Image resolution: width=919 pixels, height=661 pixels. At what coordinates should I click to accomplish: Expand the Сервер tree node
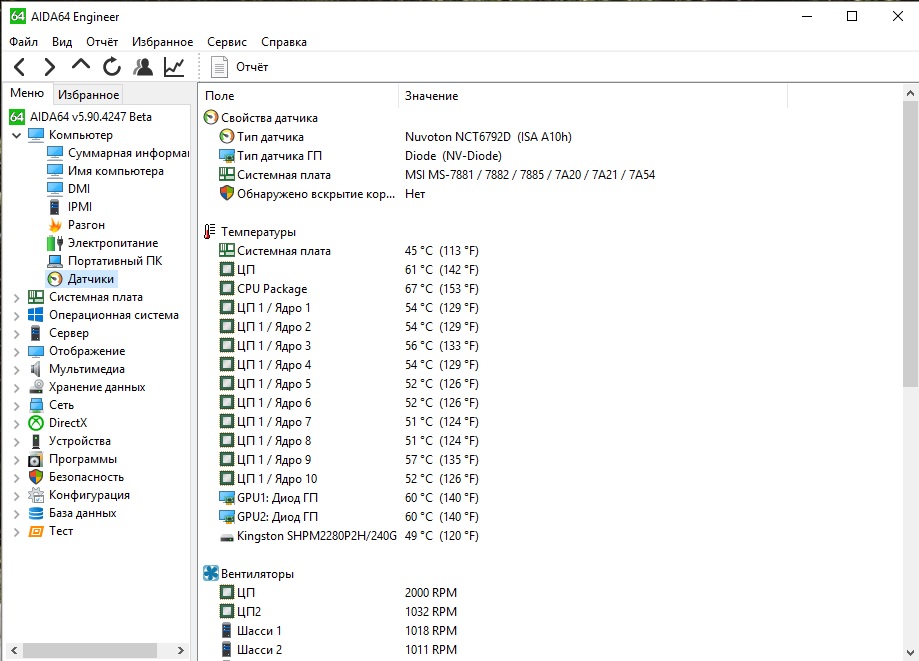click(x=16, y=334)
